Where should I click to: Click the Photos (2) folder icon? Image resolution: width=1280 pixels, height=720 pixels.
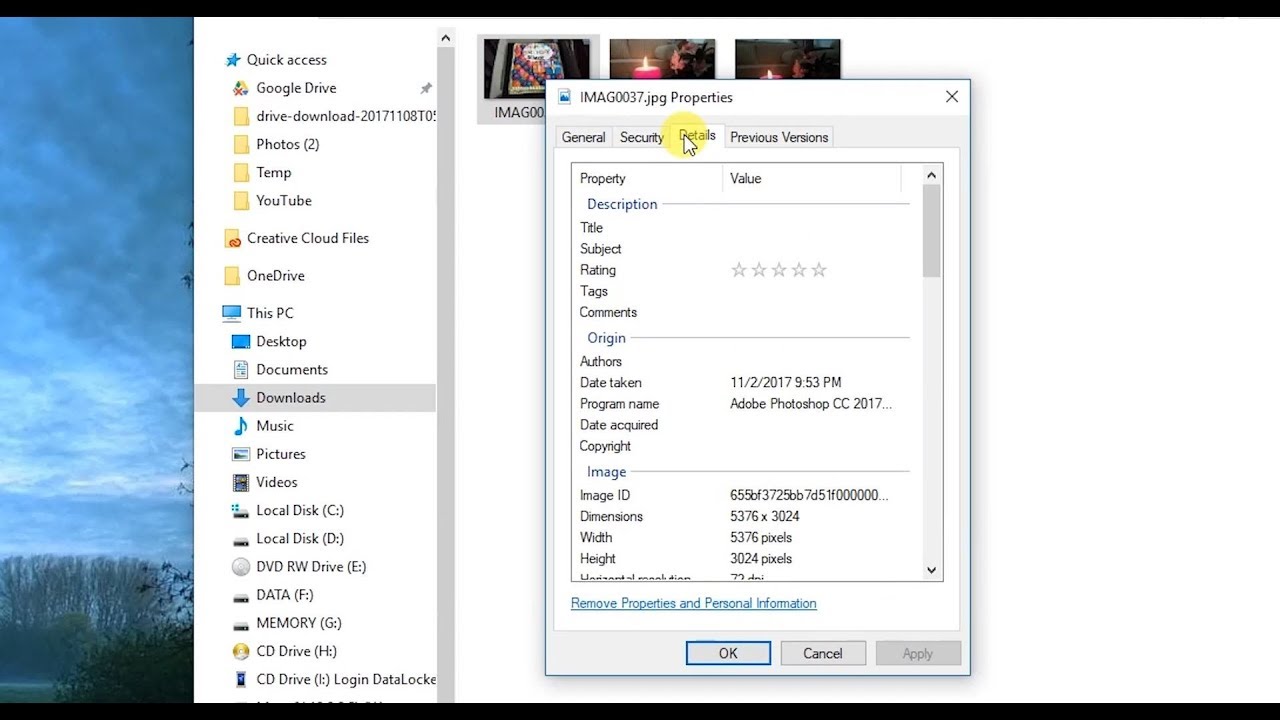click(241, 144)
